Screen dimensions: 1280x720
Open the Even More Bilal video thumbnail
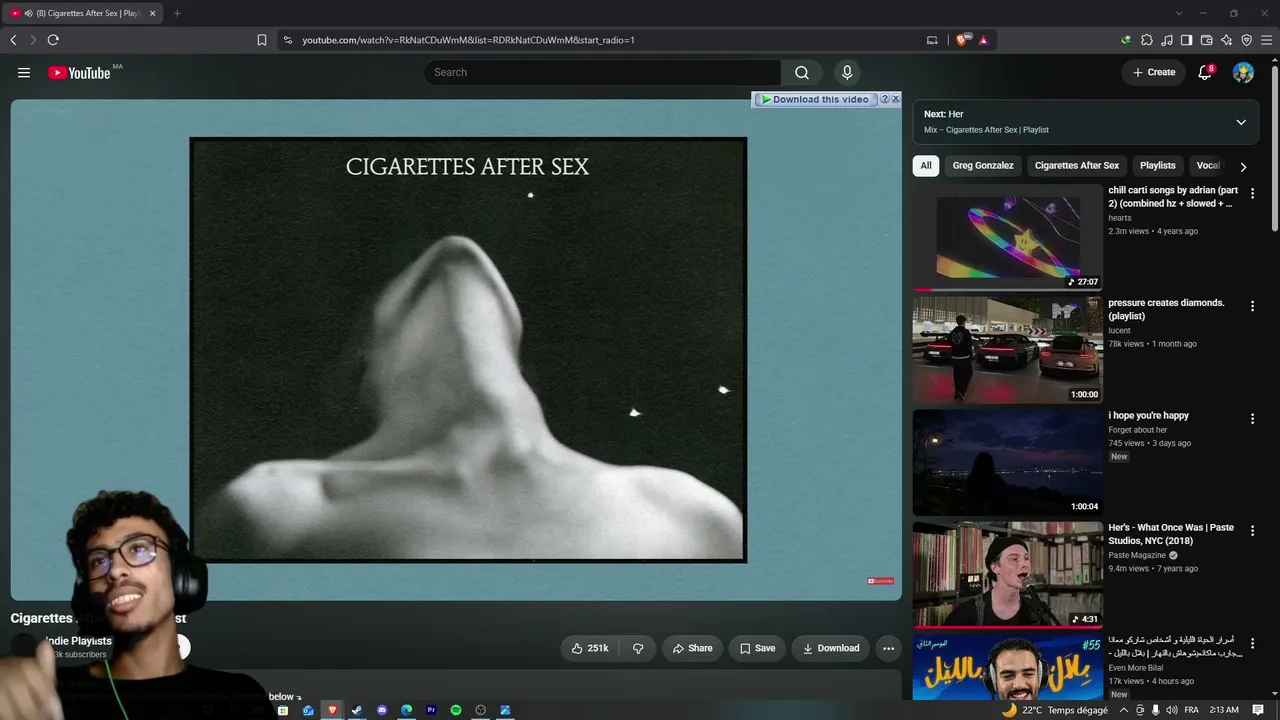click(1008, 667)
